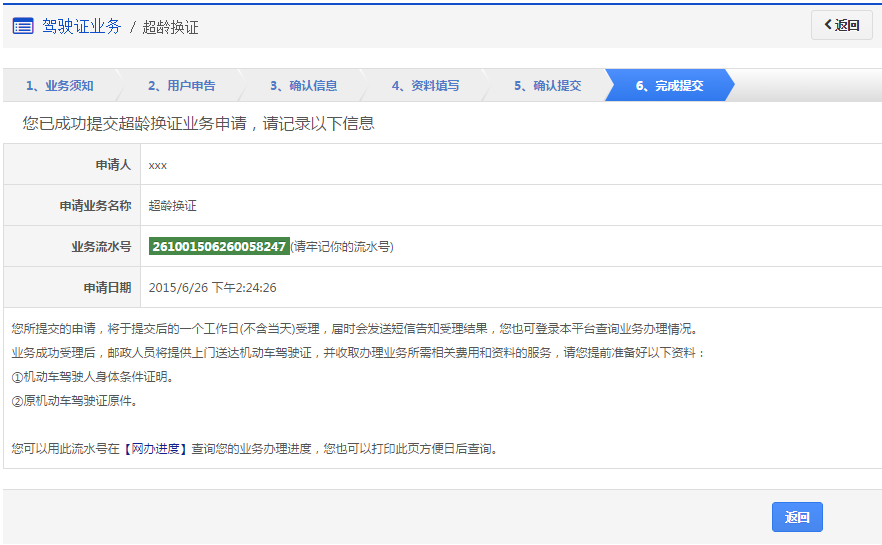Screen dimensions: 882x545
Task: Click the application date 2015/6/26 value
Action: [212, 287]
